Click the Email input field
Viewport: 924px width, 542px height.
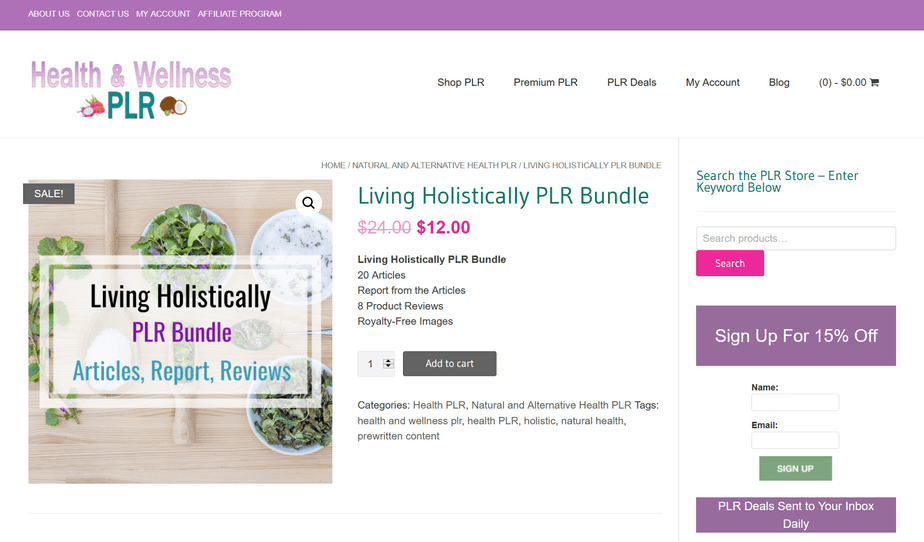pyautogui.click(x=795, y=440)
